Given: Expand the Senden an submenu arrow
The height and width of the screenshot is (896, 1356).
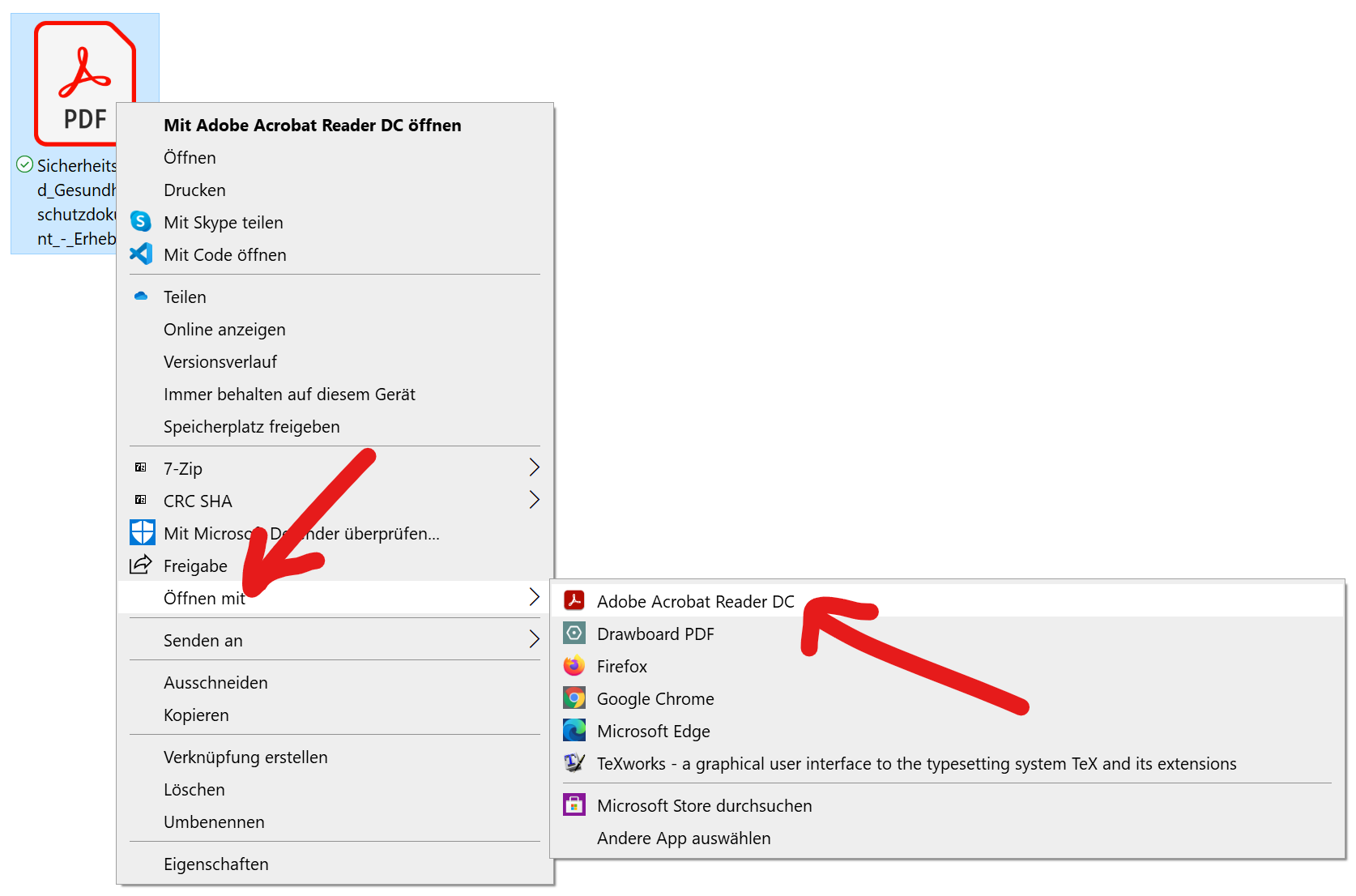Looking at the screenshot, I should [534, 639].
